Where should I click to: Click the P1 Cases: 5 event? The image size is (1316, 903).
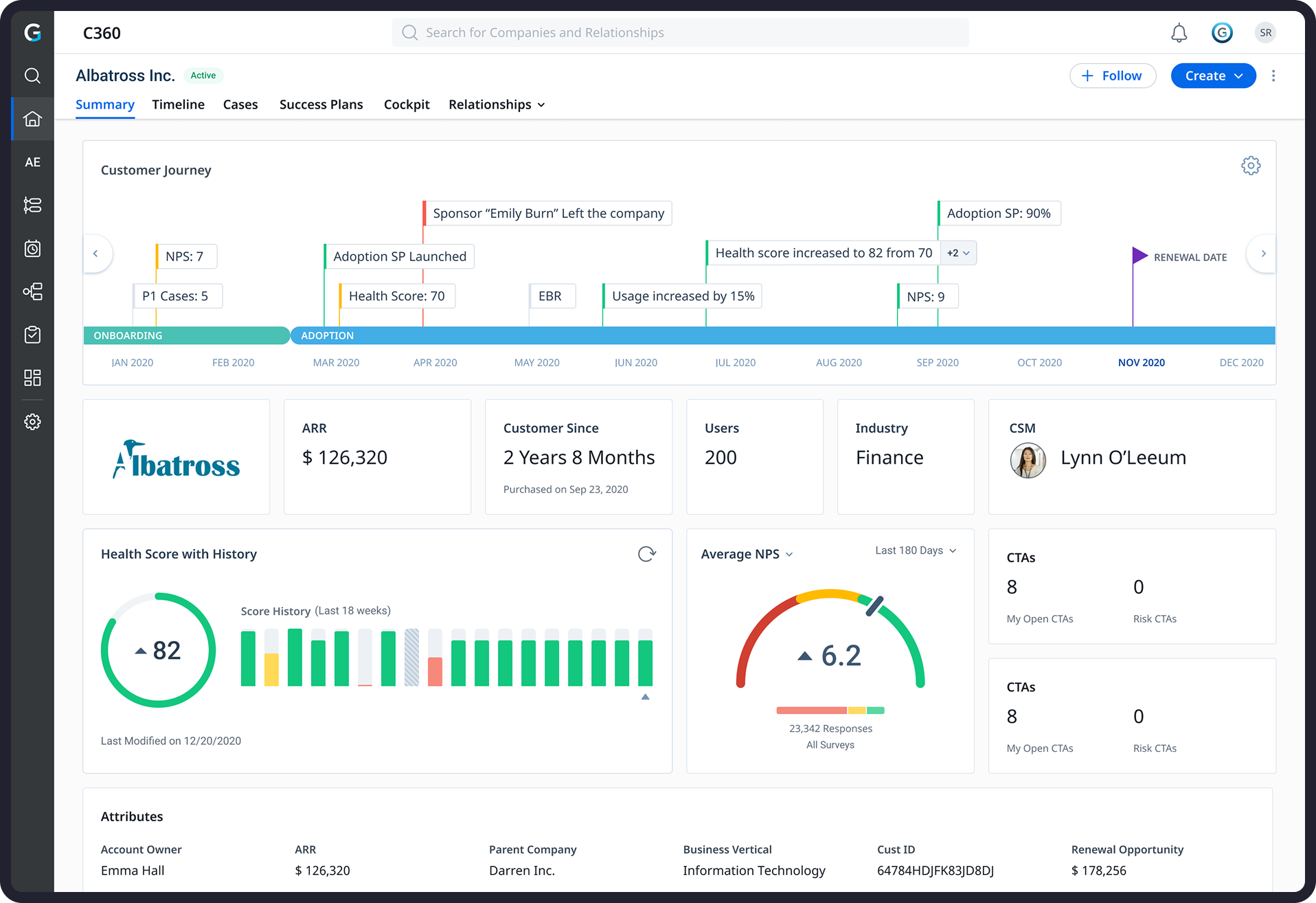pos(178,296)
